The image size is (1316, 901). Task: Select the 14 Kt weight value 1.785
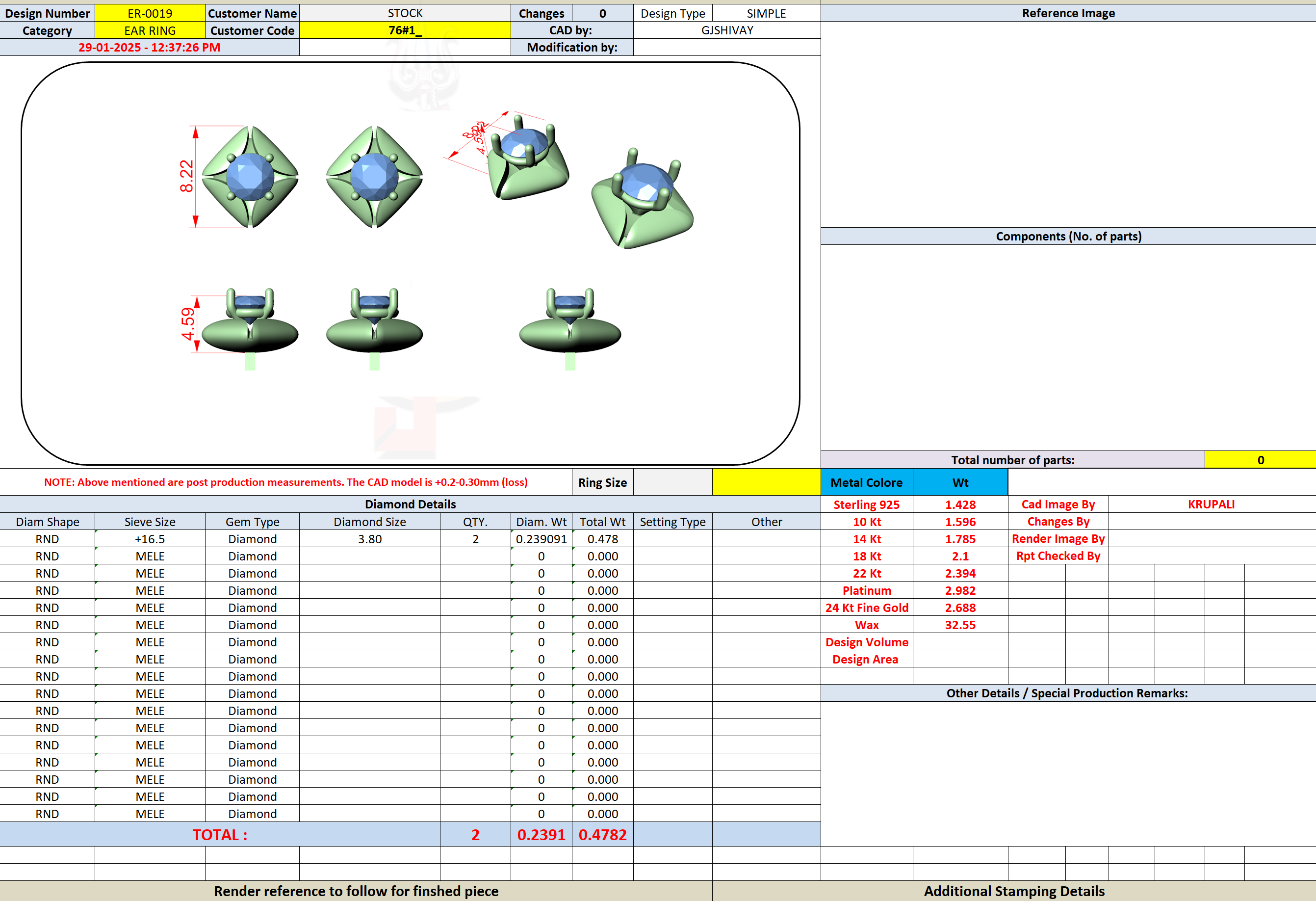(x=960, y=539)
